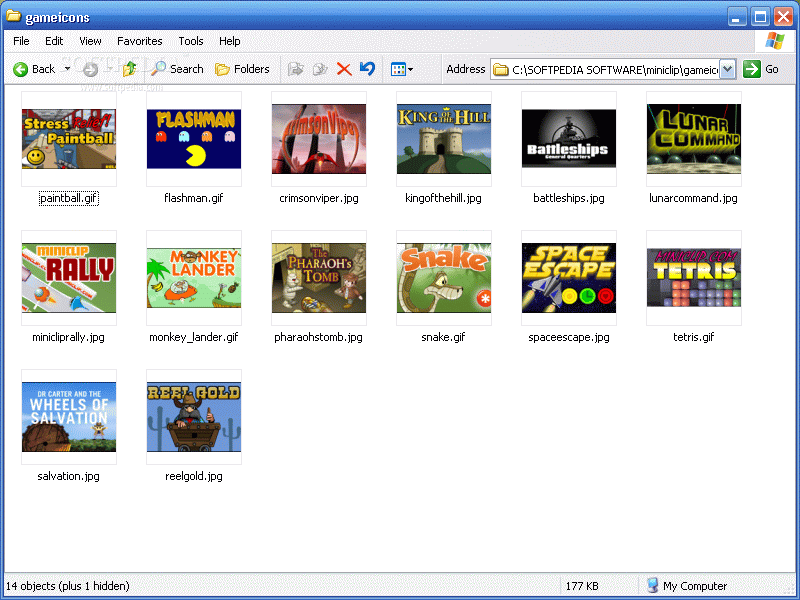Select the Snake game thumbnail
Image resolution: width=800 pixels, height=600 pixels.
444,278
